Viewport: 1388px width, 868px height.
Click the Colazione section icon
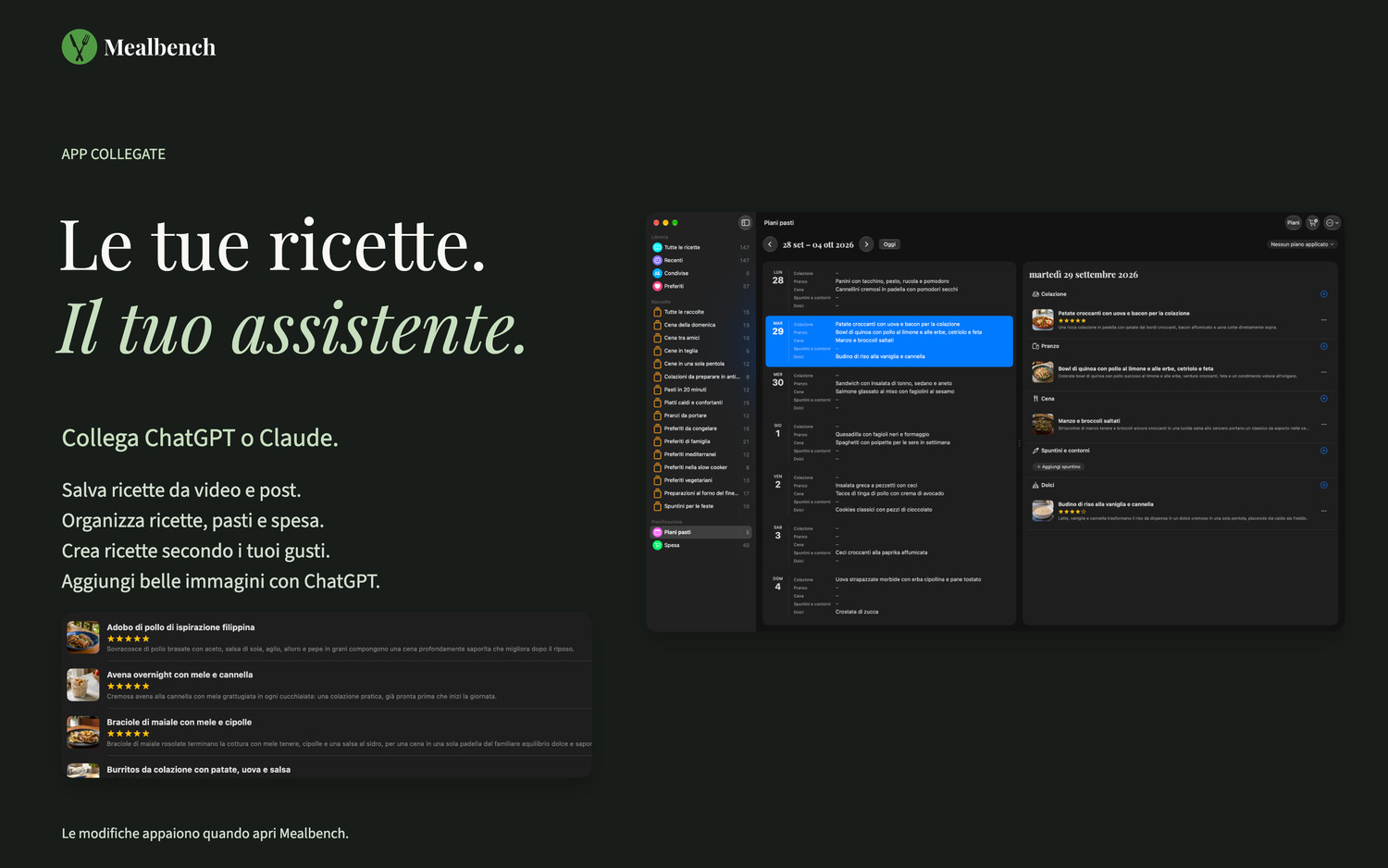tap(1035, 294)
